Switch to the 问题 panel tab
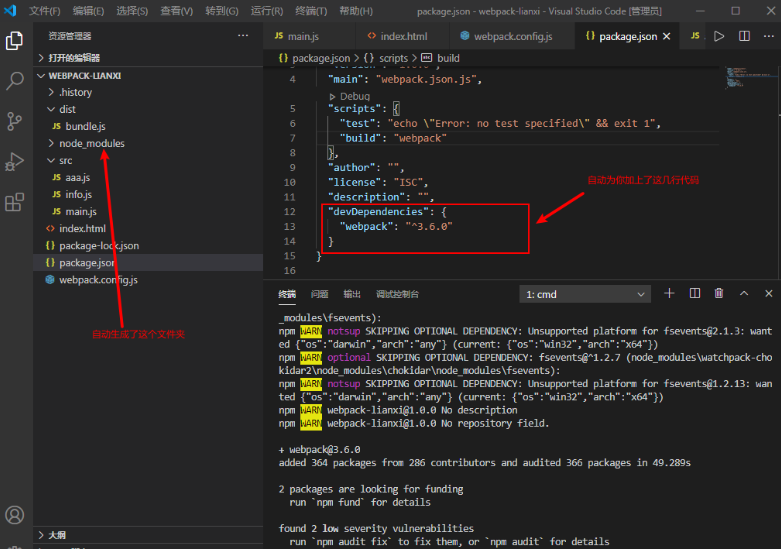Image resolution: width=781 pixels, height=549 pixels. (x=319, y=294)
